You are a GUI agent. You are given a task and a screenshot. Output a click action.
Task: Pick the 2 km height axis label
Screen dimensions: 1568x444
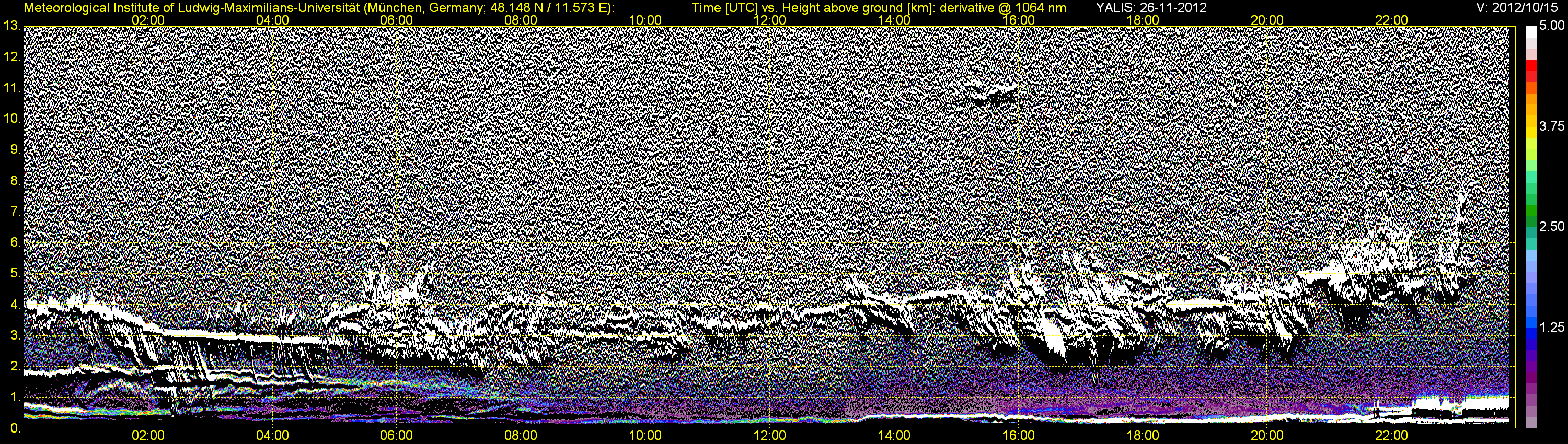[15, 367]
